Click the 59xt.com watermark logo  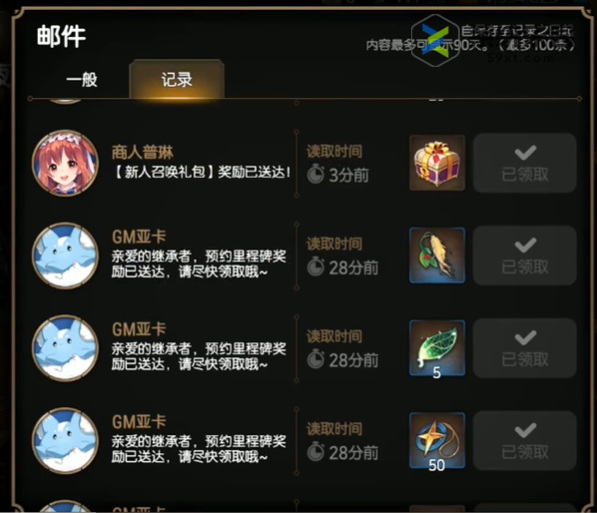435,40
